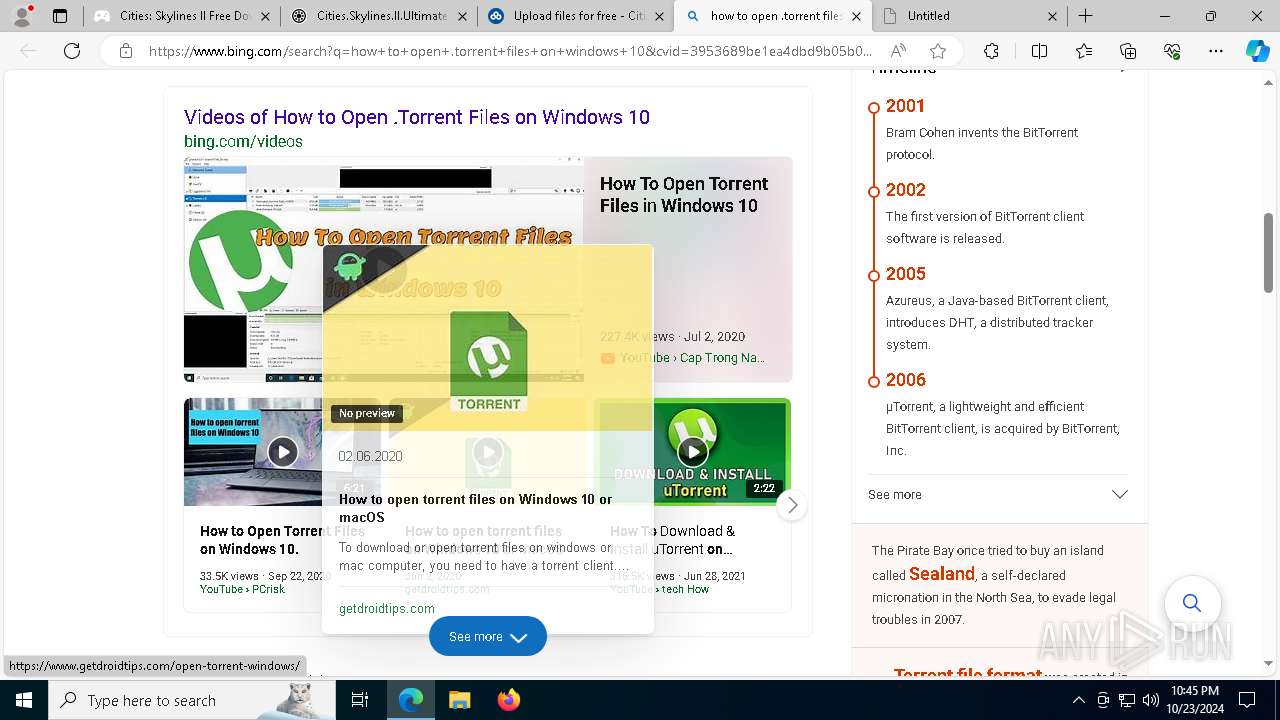The height and width of the screenshot is (720, 1280).
Task: Toggle Read aloud icon in address bar
Action: (898, 51)
